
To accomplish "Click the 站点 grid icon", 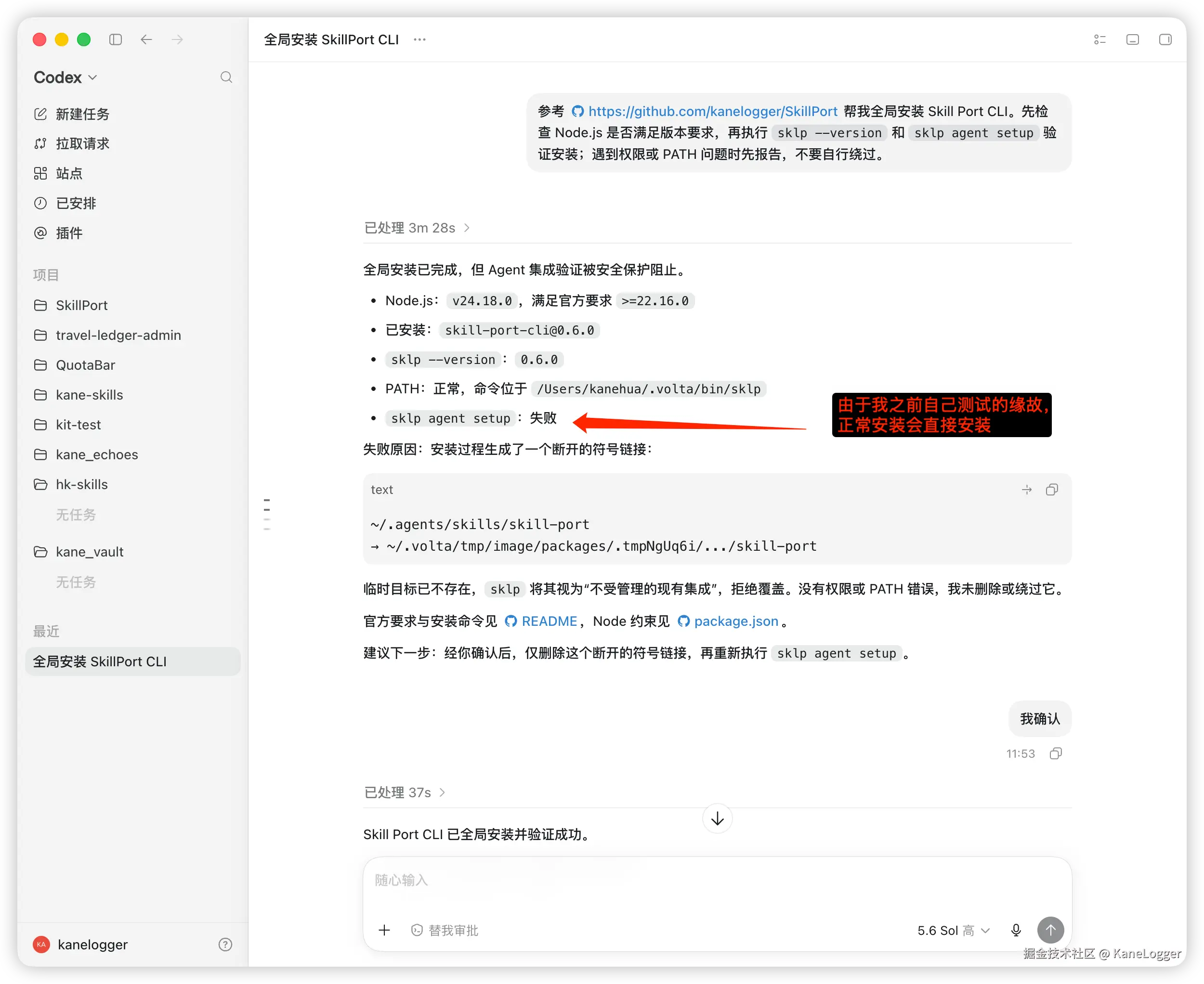I will point(40,173).
